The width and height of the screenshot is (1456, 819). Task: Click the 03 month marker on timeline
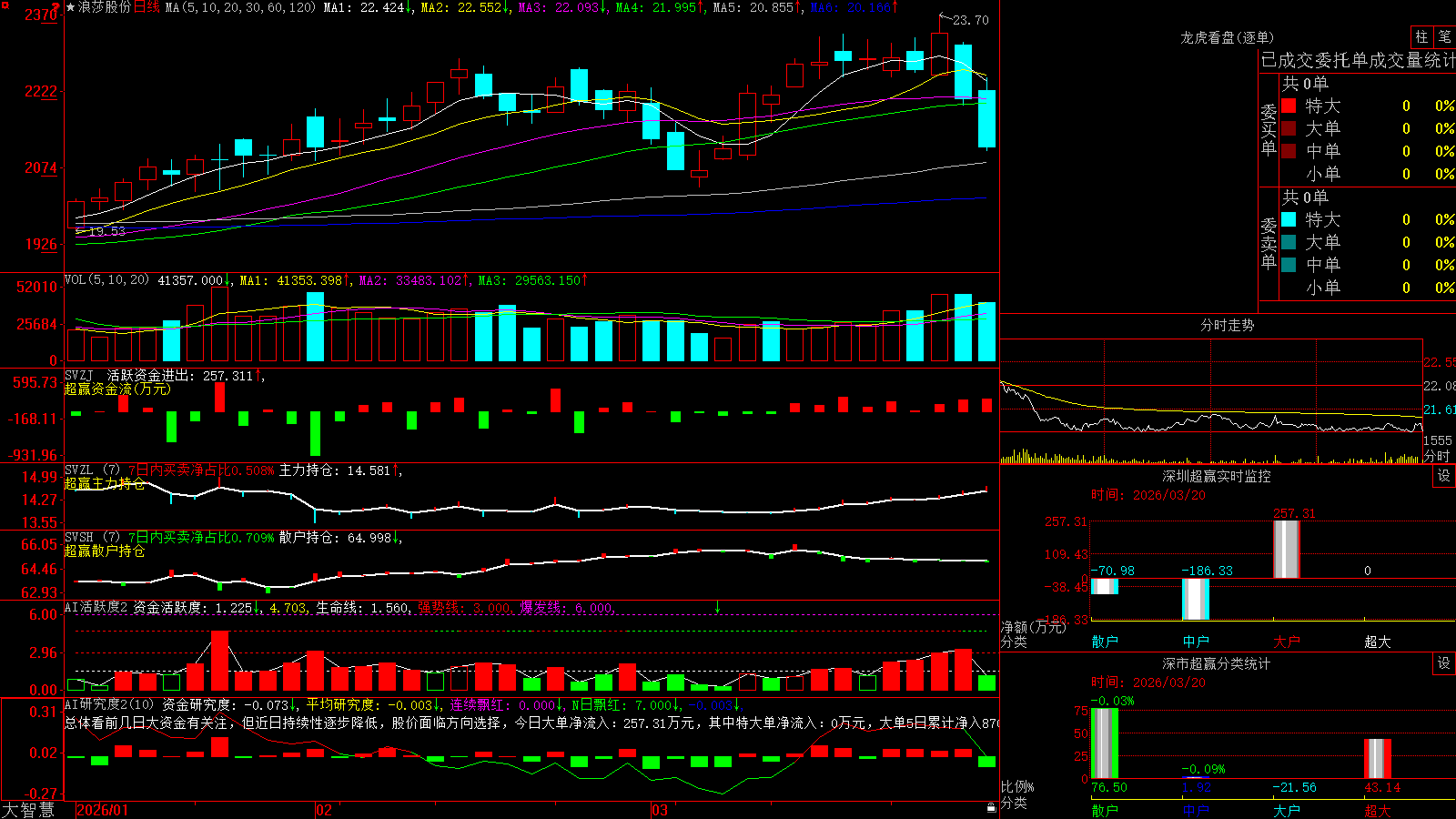click(x=659, y=810)
